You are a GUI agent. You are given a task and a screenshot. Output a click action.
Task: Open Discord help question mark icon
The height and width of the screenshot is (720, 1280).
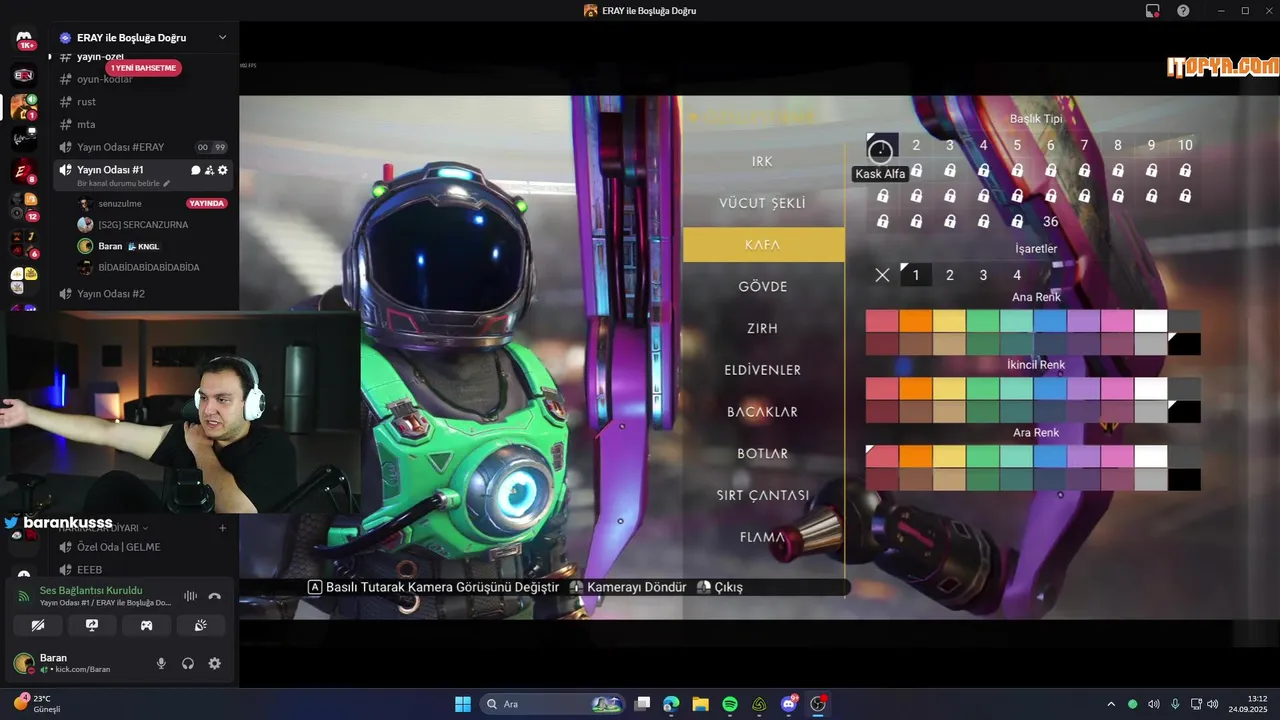tap(1183, 10)
